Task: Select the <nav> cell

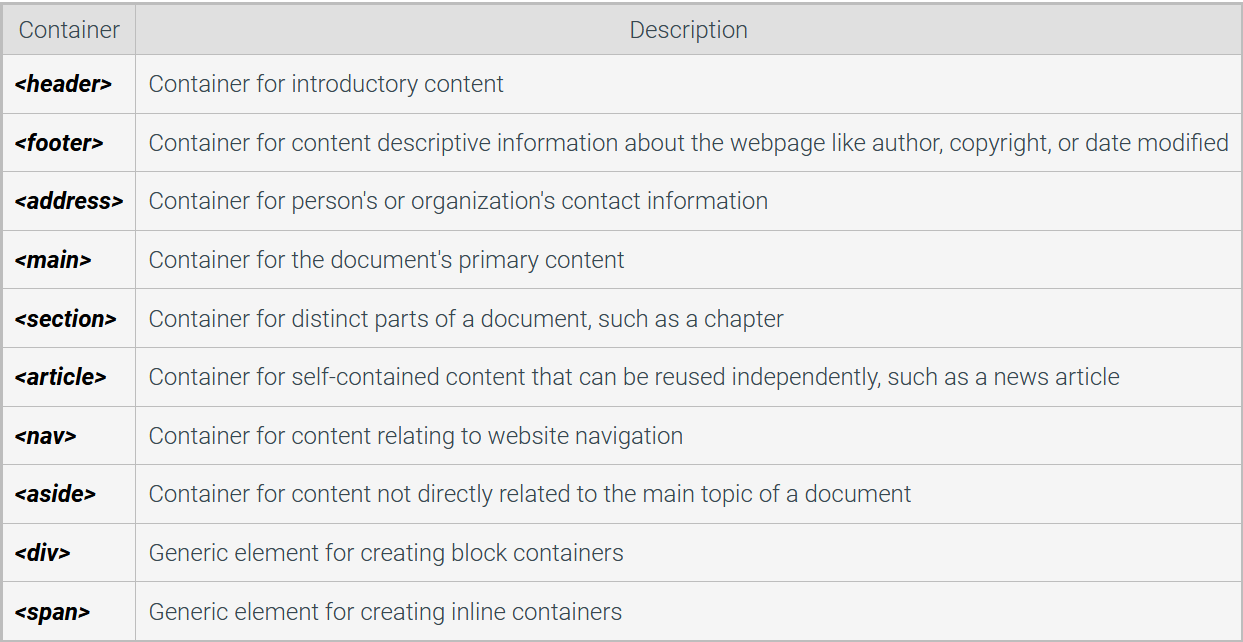Action: click(x=69, y=436)
